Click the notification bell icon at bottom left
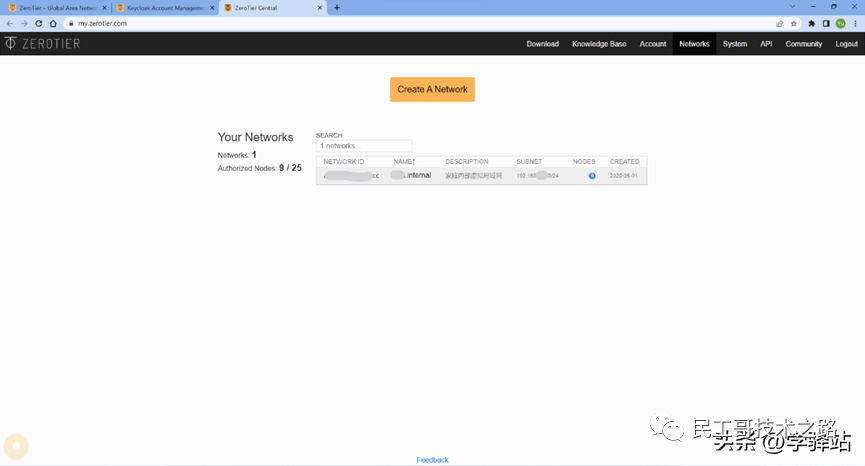The width and height of the screenshot is (865, 466). pos(16,446)
